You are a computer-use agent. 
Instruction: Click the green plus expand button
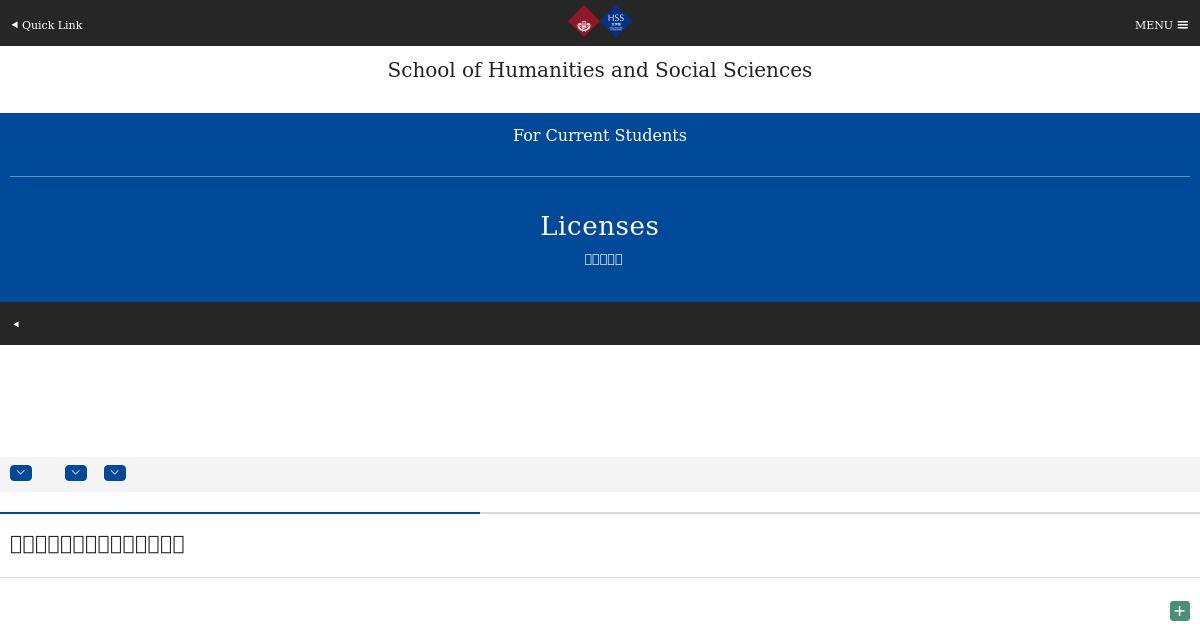[x=1180, y=611]
